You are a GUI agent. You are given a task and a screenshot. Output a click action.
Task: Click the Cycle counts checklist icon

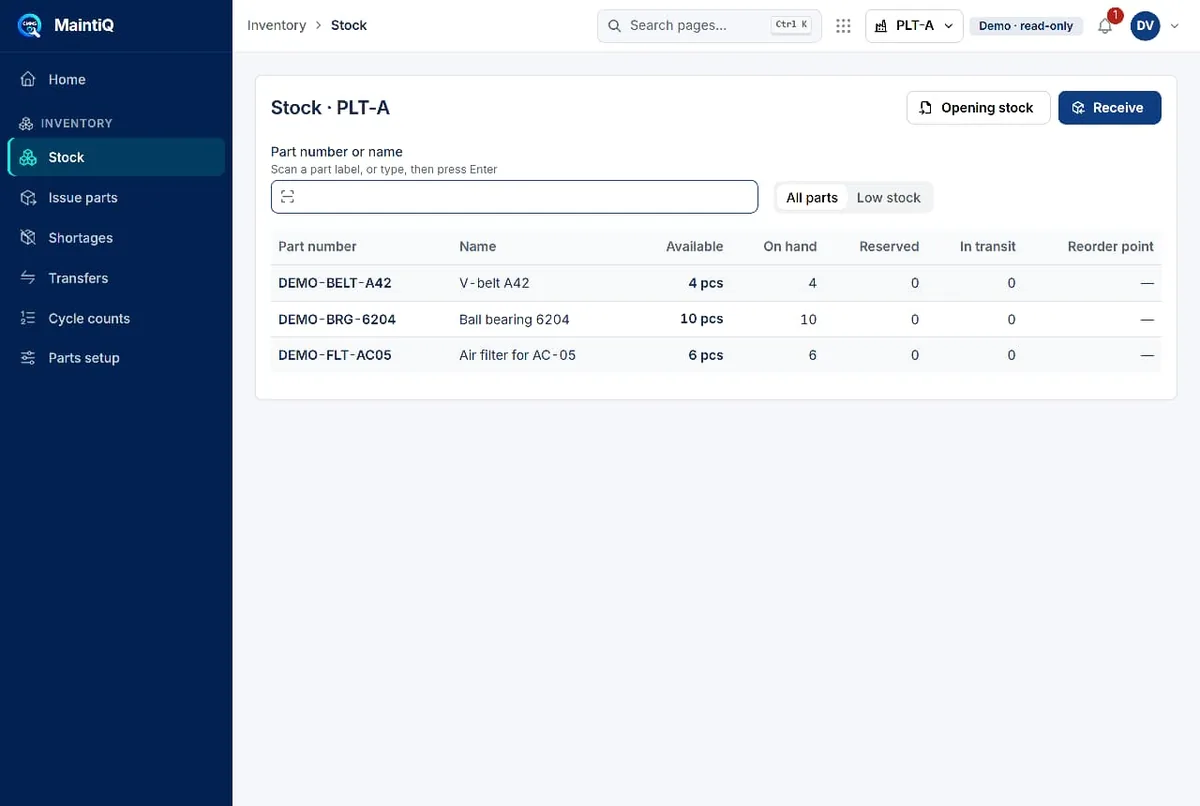point(28,318)
